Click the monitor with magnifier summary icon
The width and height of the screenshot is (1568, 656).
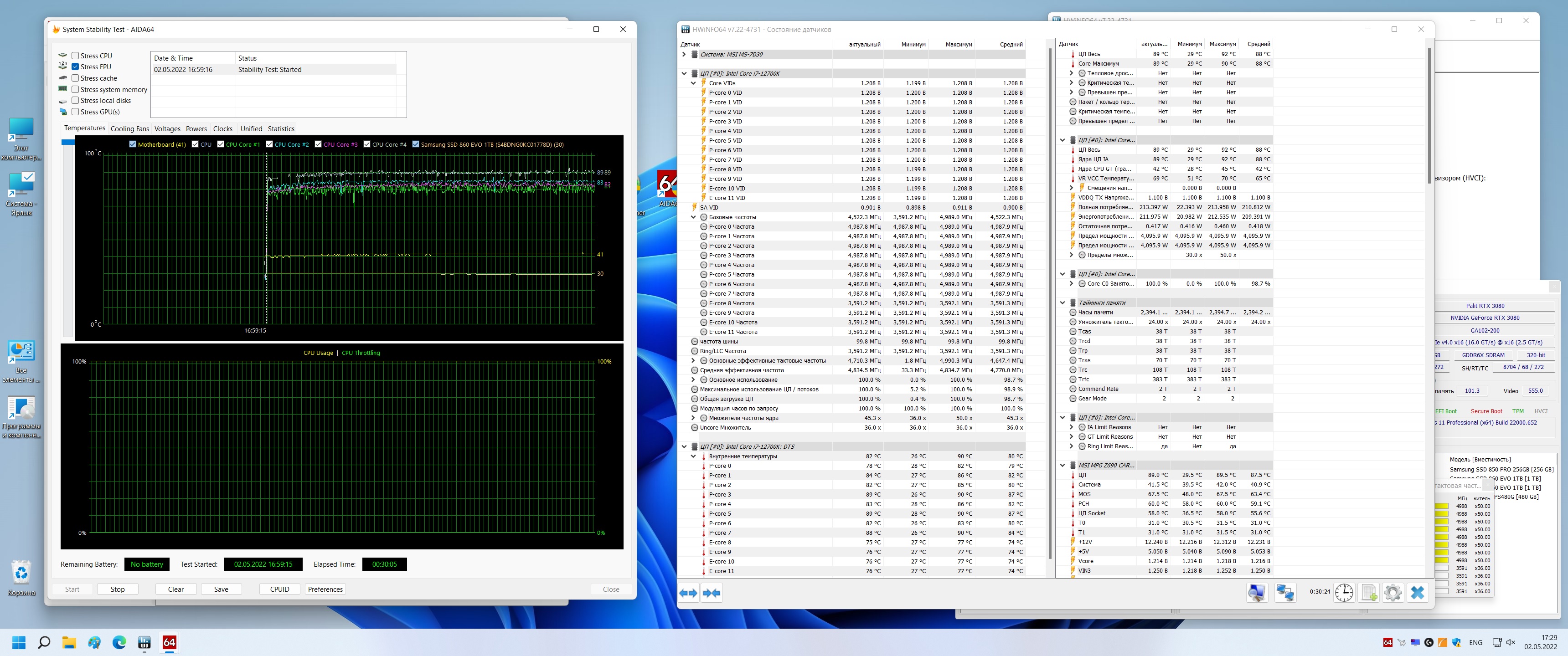[x=1257, y=592]
